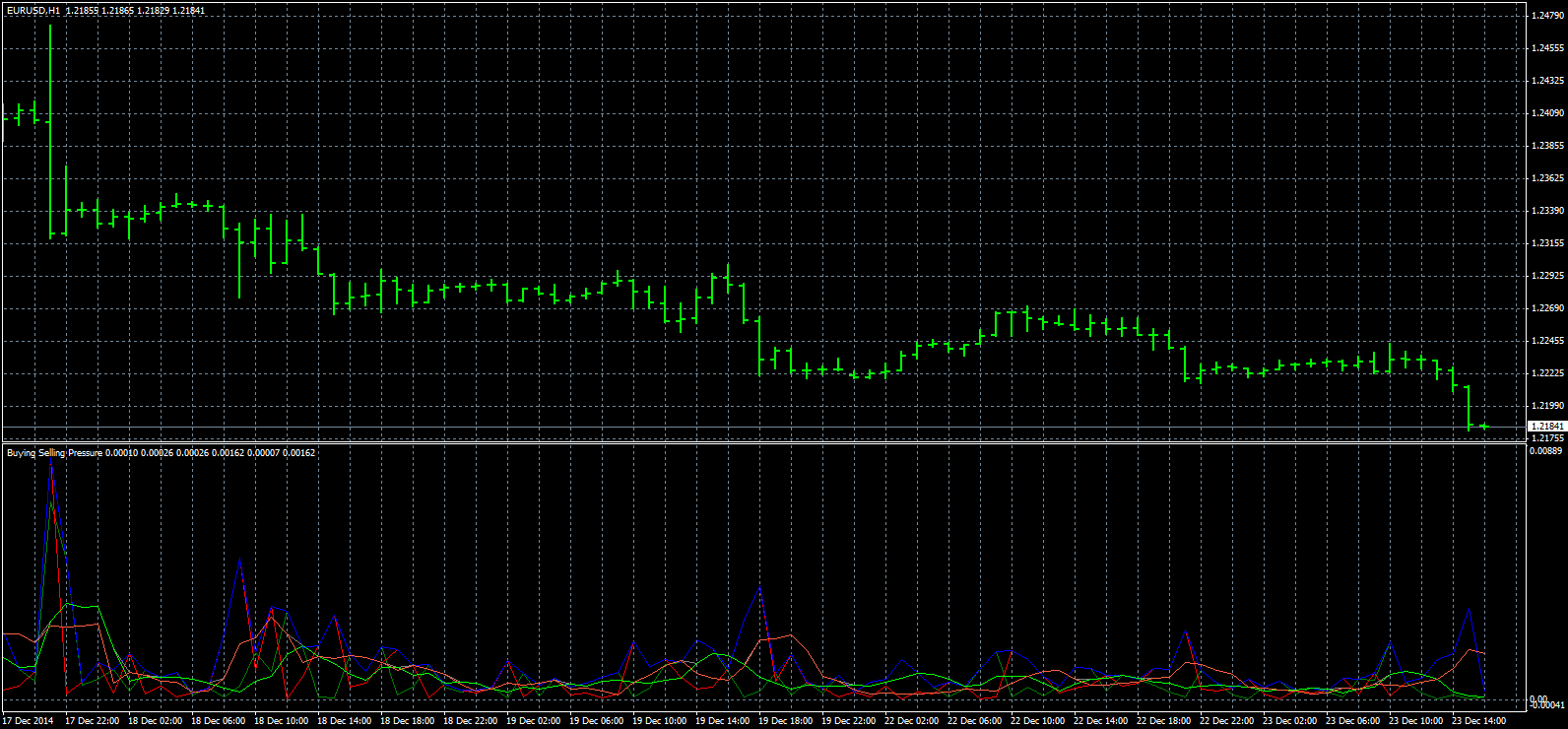
Task: Click the 18 Dec 22:00 time label
Action: pyautogui.click(x=471, y=721)
